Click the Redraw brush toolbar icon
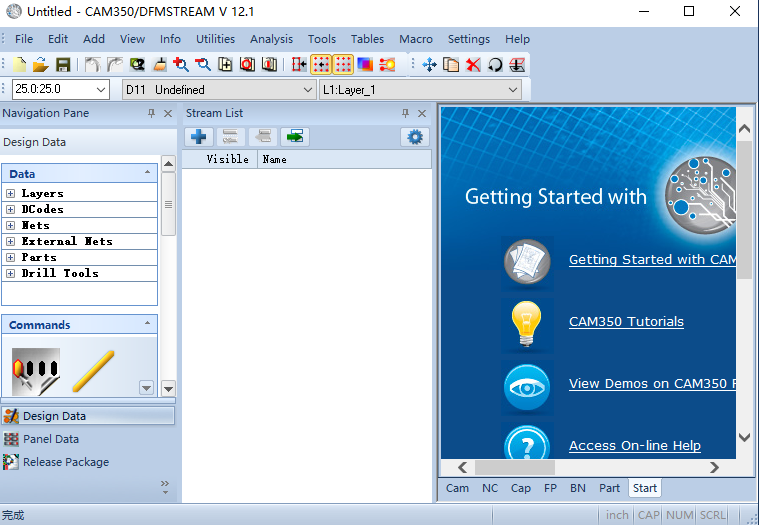Image resolution: width=759 pixels, height=525 pixels. (x=159, y=64)
